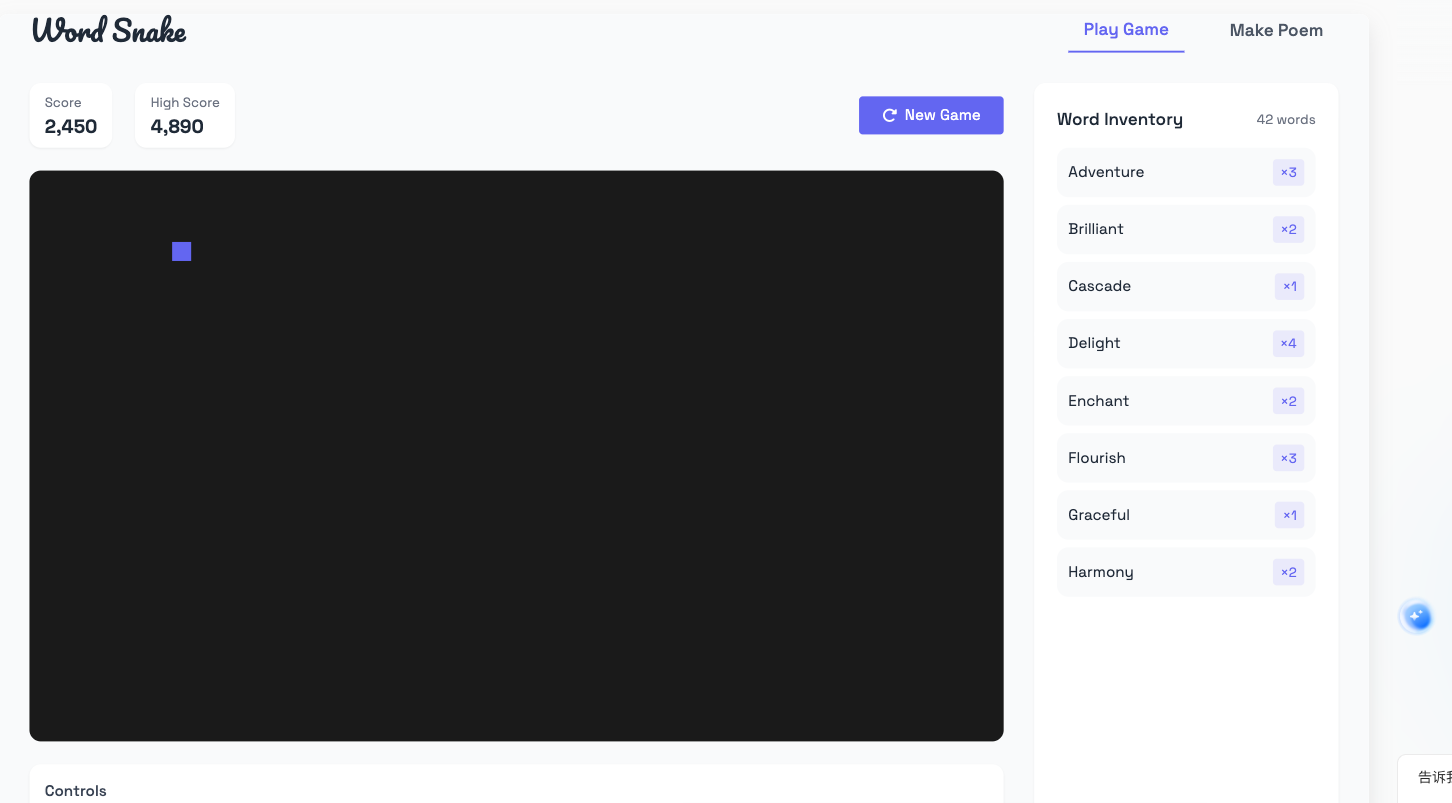1452x803 pixels.
Task: Click the Flourish word row
Action: (x=1097, y=458)
